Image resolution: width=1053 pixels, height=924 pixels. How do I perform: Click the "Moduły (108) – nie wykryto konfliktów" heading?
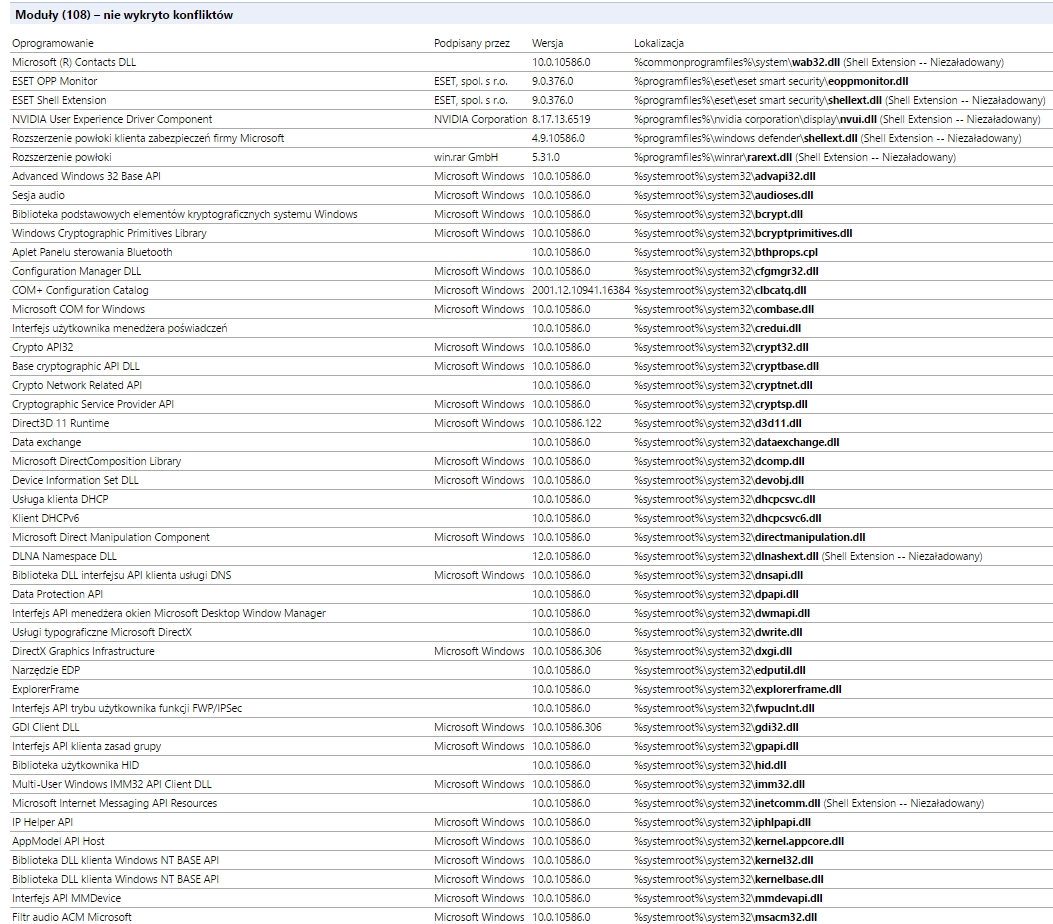(124, 15)
